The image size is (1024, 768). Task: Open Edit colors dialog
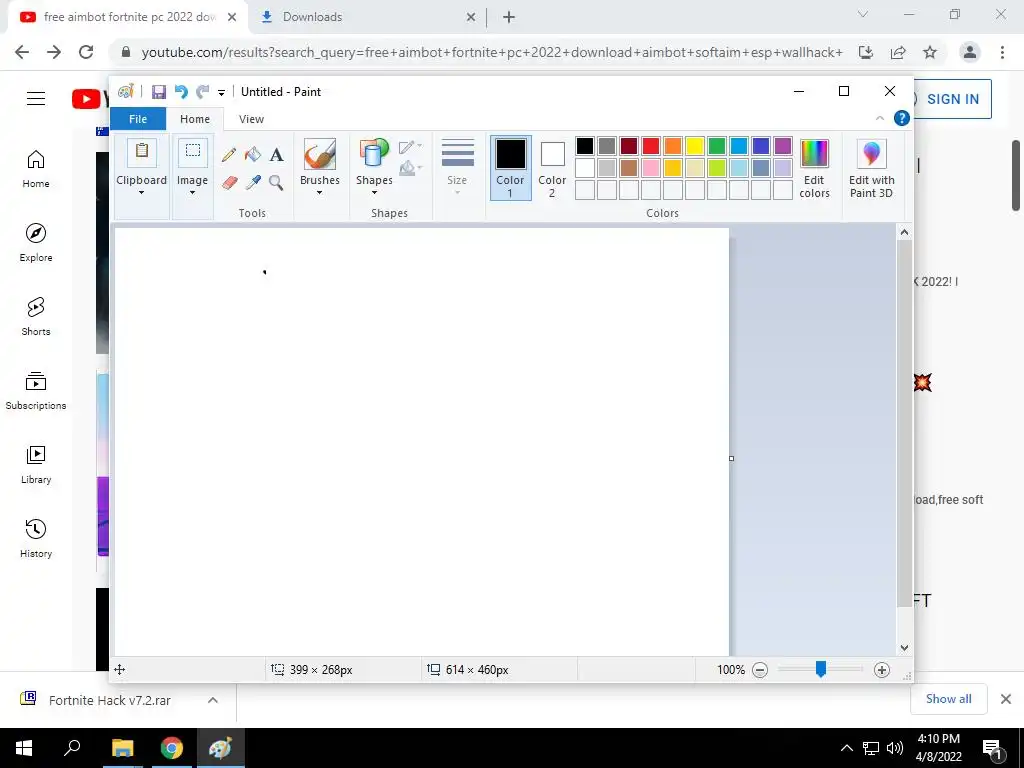click(814, 168)
